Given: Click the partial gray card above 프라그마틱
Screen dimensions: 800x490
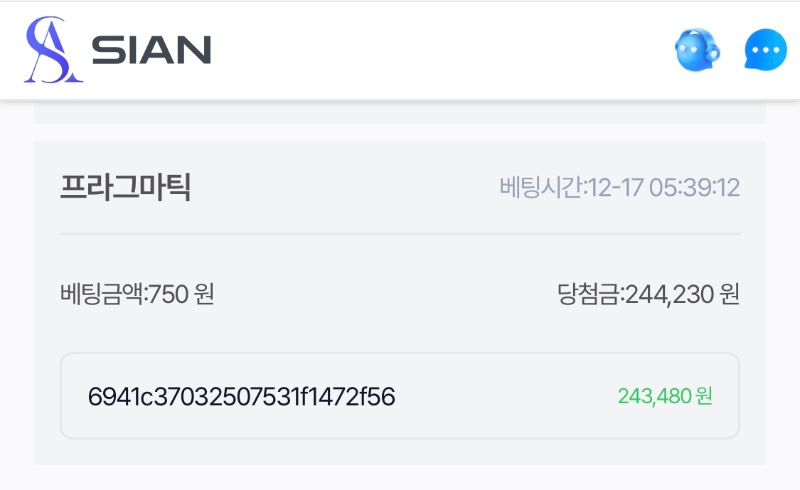Looking at the screenshot, I should (x=400, y=112).
